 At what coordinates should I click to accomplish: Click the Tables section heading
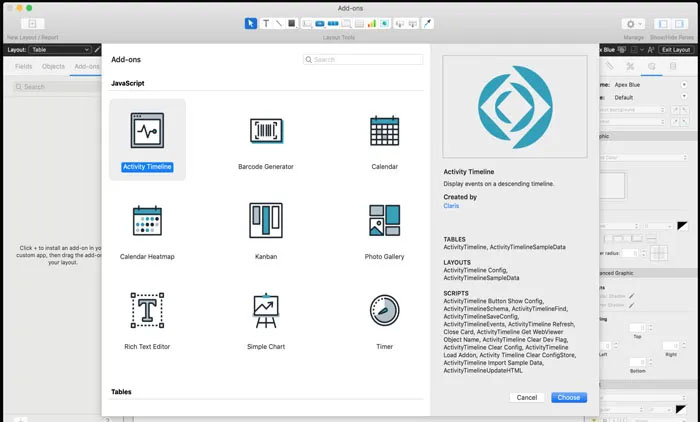coord(121,392)
